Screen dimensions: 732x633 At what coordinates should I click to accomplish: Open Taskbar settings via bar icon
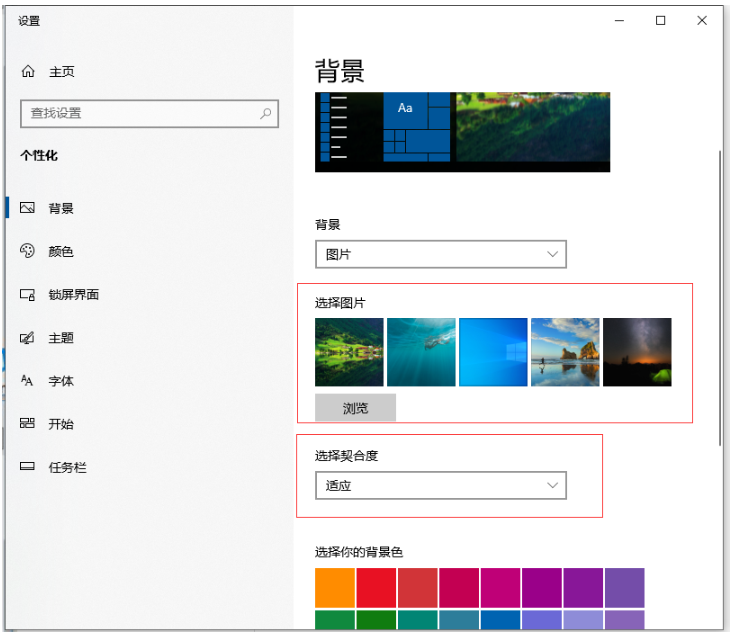tap(28, 467)
